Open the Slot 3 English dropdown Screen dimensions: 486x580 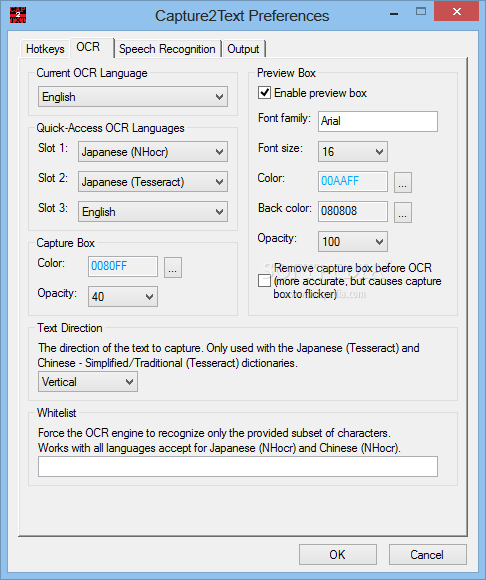pos(153,212)
